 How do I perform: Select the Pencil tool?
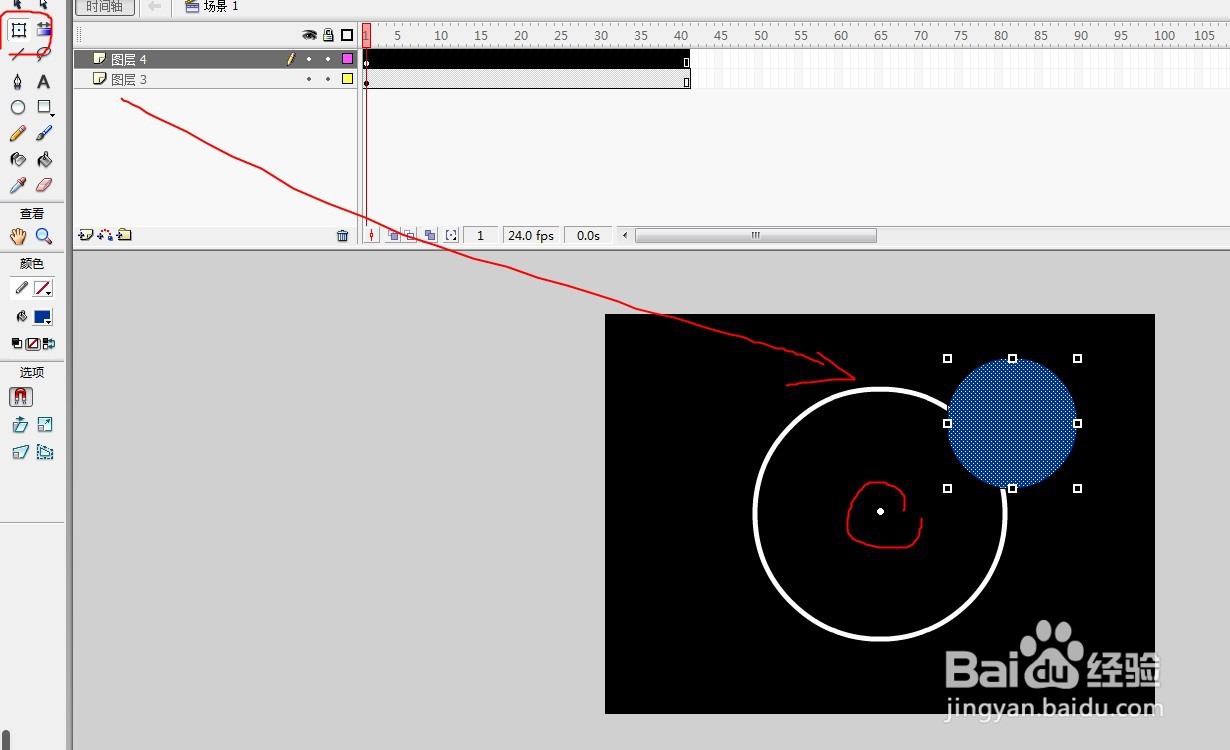(18, 133)
